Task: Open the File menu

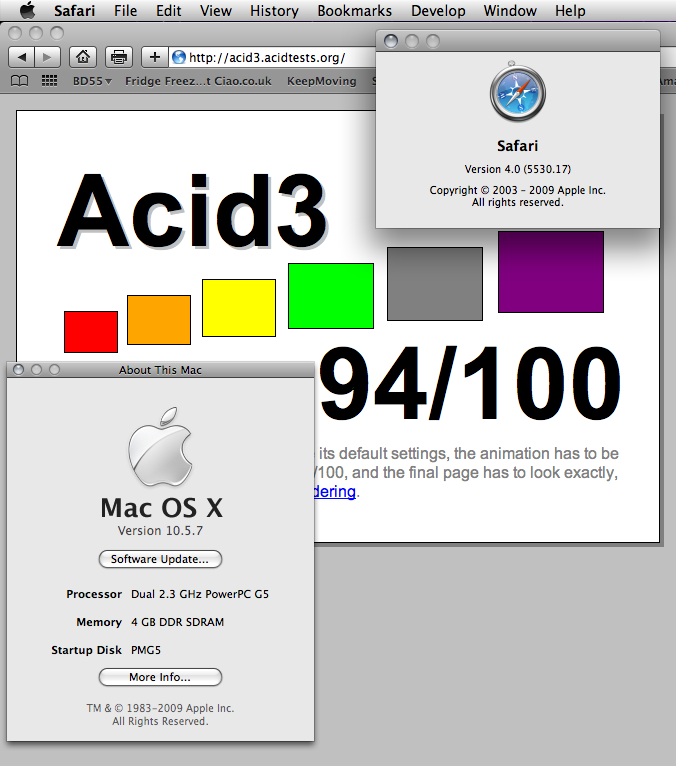Action: click(x=126, y=11)
